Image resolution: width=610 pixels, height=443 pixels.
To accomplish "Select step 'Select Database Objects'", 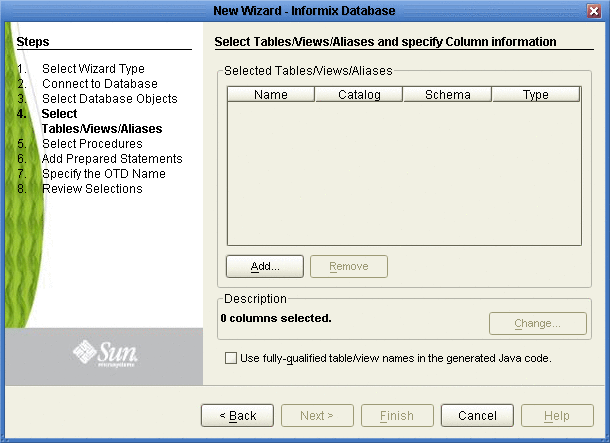I will point(110,99).
